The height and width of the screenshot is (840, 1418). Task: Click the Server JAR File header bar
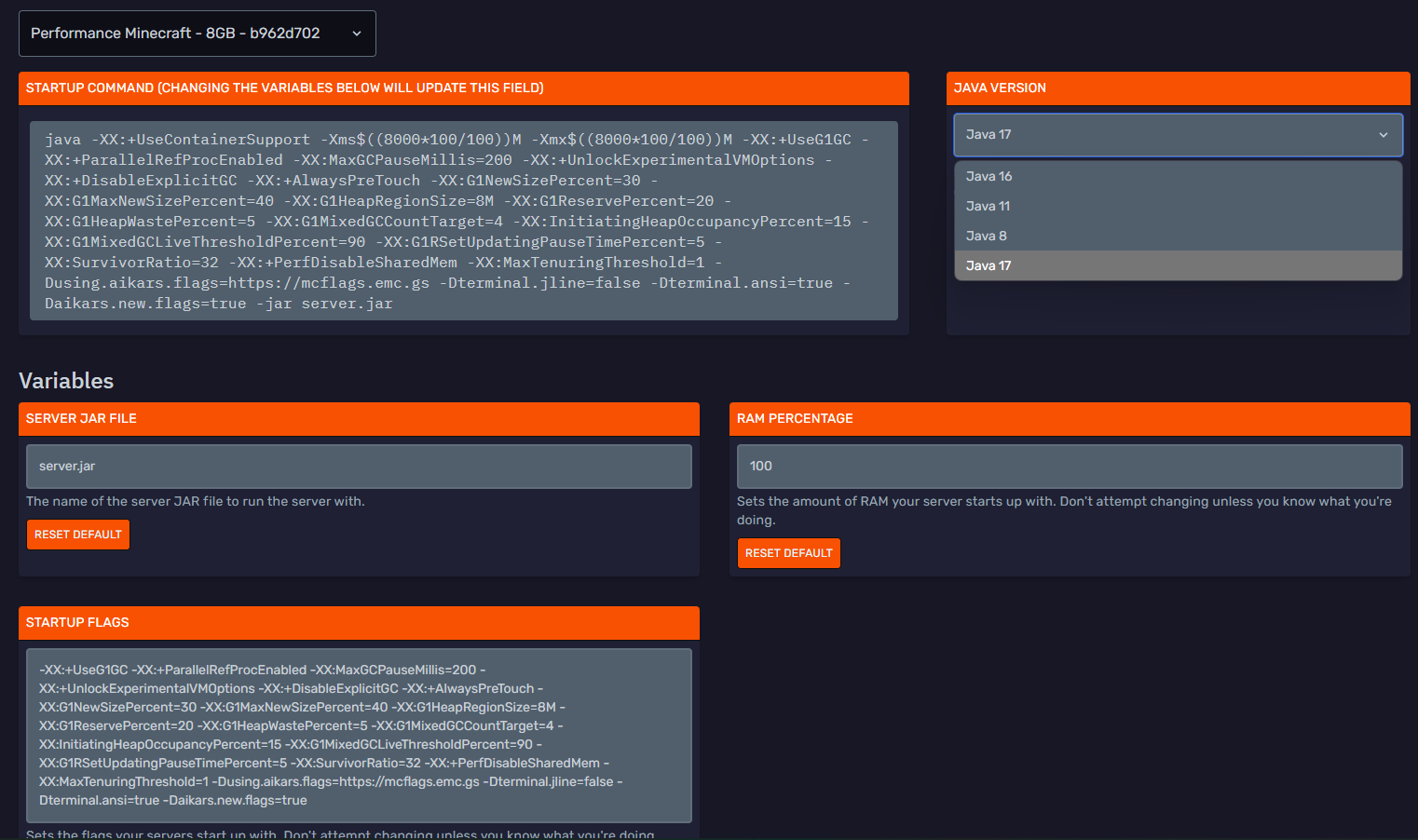coord(359,419)
